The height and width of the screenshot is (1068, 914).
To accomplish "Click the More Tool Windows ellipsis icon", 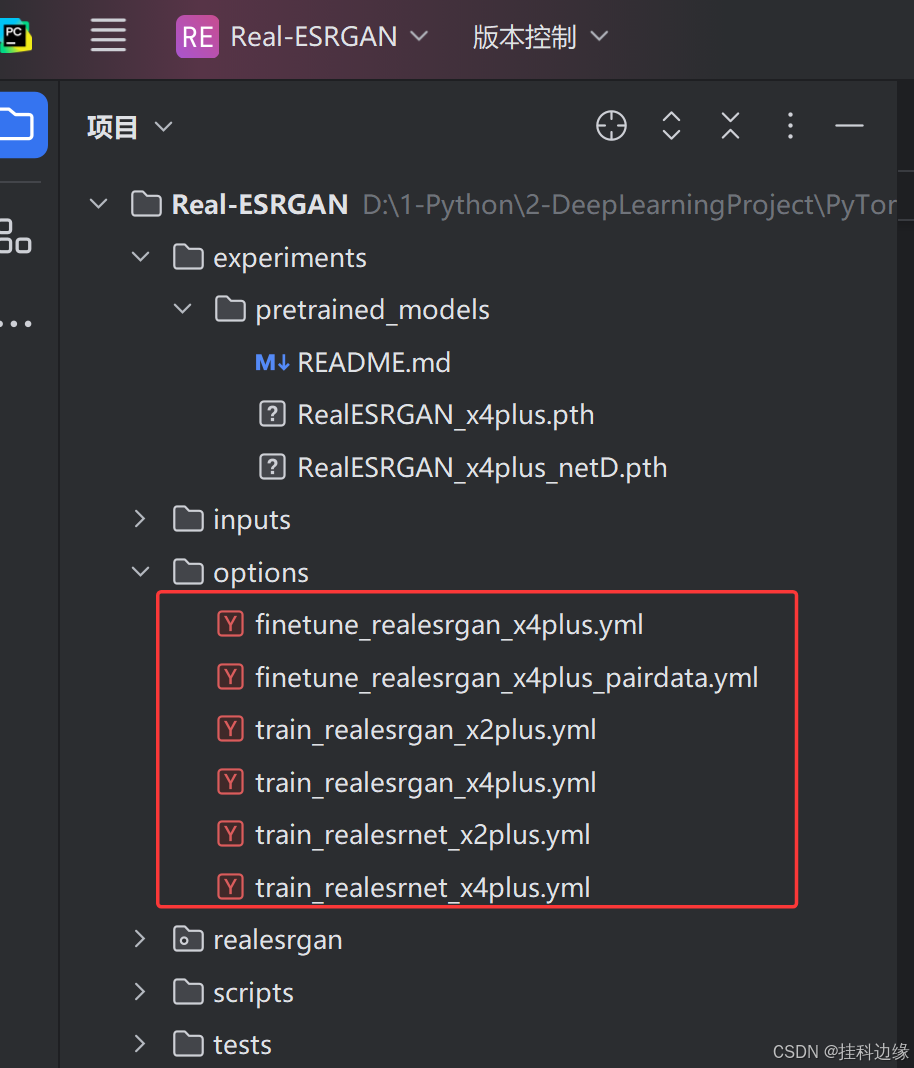I will pos(16,322).
